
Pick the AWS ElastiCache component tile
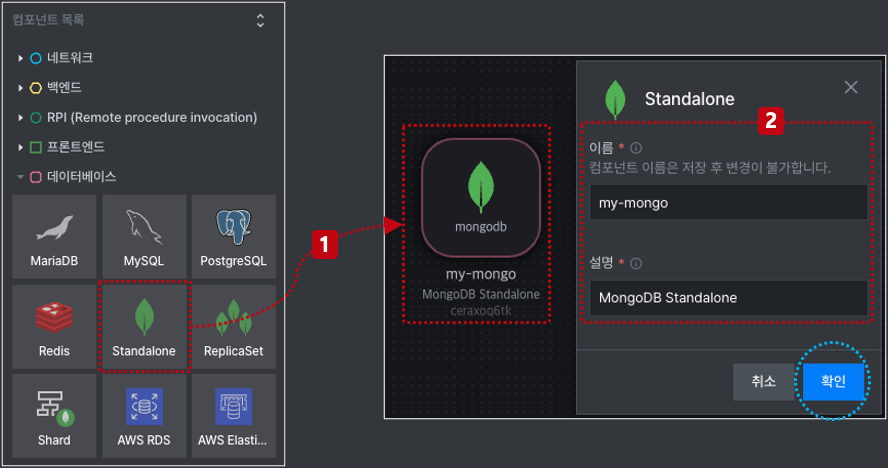233,415
